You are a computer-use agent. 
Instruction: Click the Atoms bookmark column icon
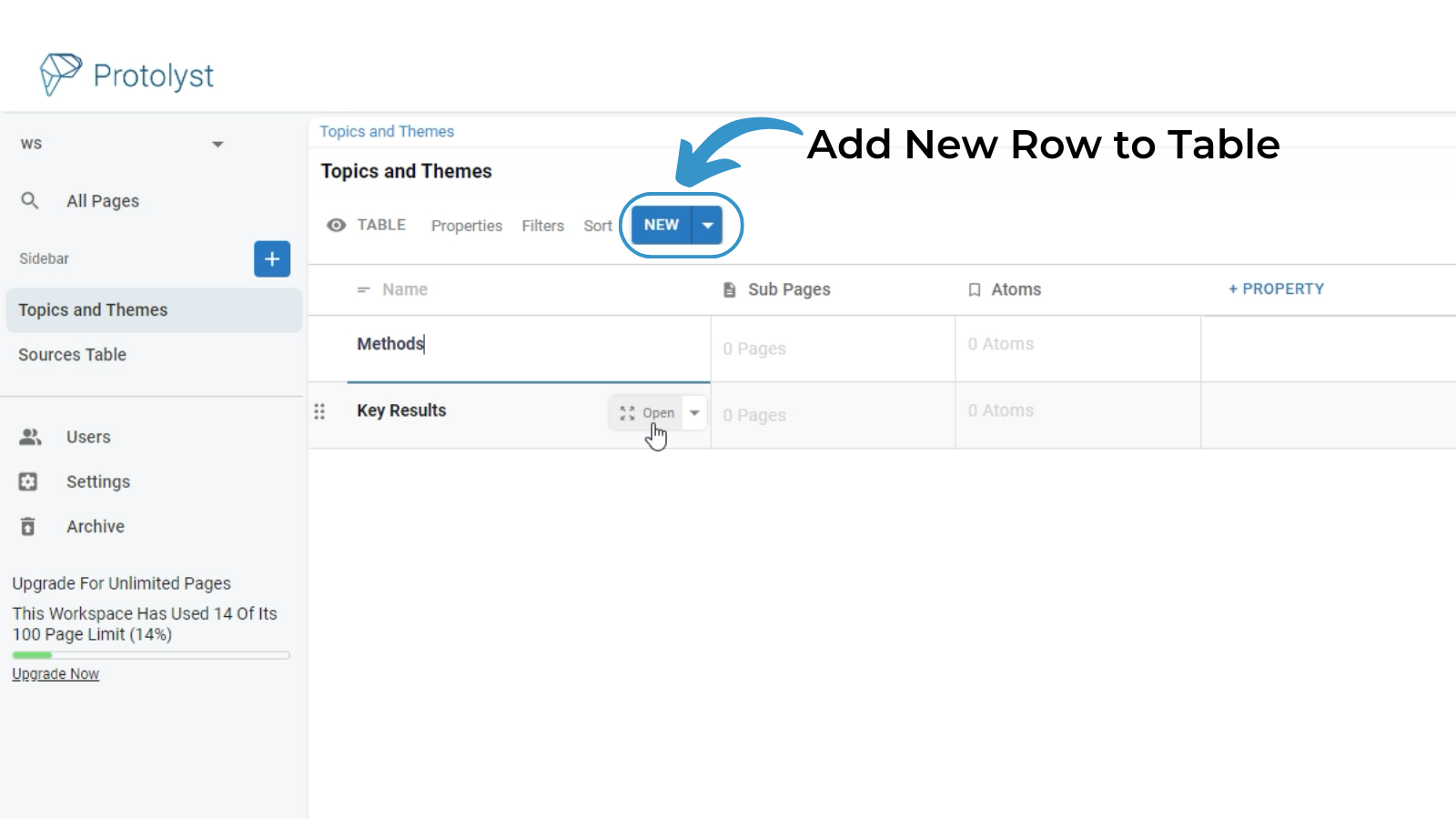click(974, 289)
